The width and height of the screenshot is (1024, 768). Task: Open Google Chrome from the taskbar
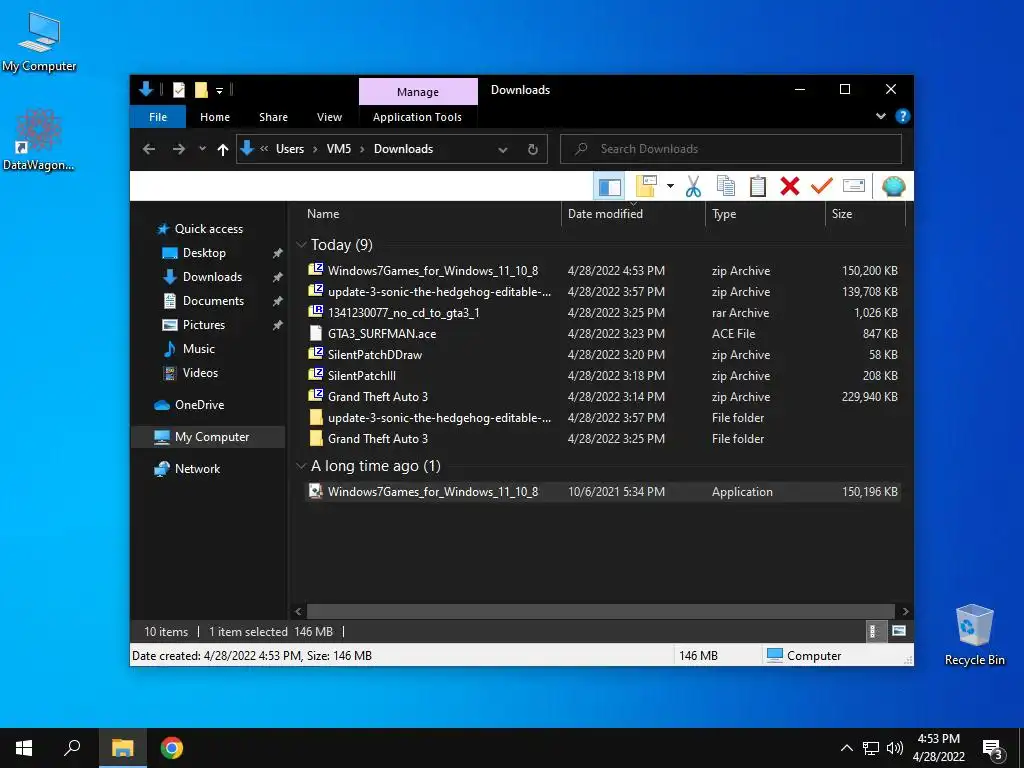(x=172, y=748)
